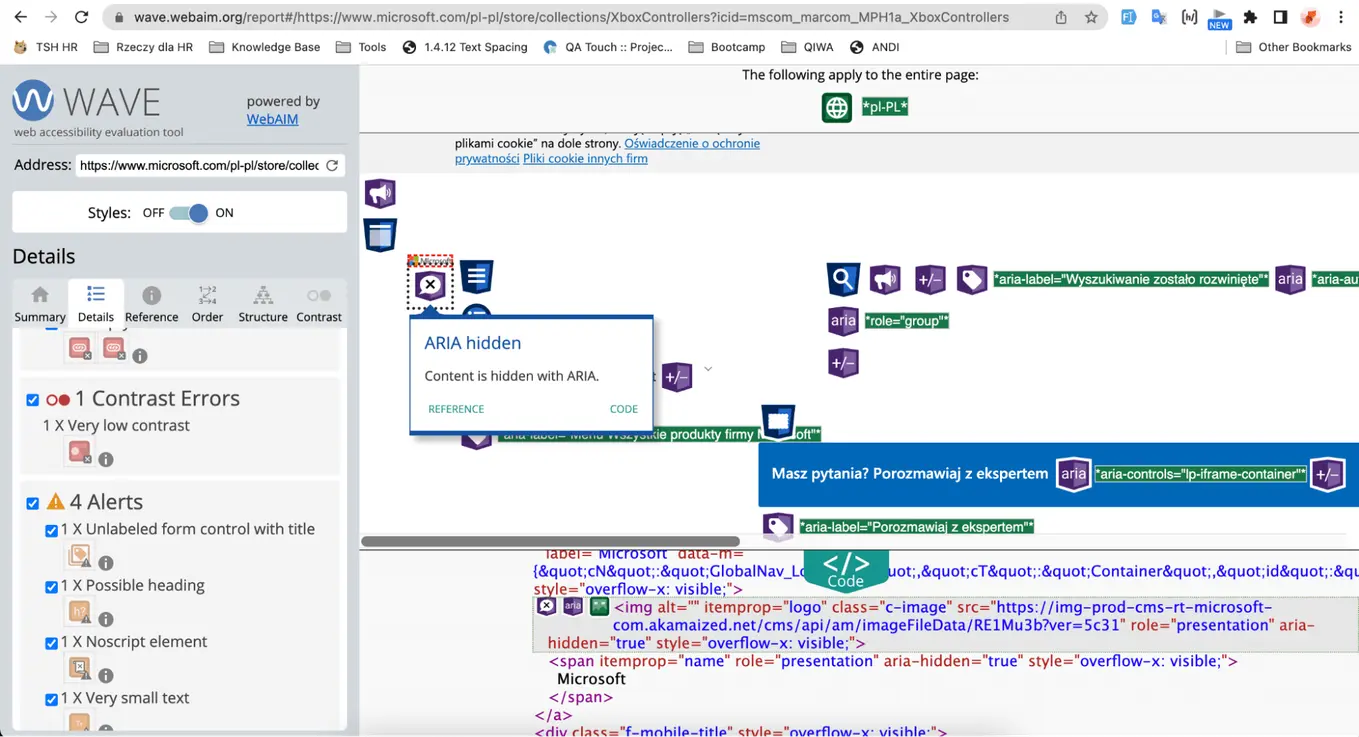Screen dimensions: 1359x737
Task: Uncheck the 4 Alerts checkbox
Action: point(32,502)
